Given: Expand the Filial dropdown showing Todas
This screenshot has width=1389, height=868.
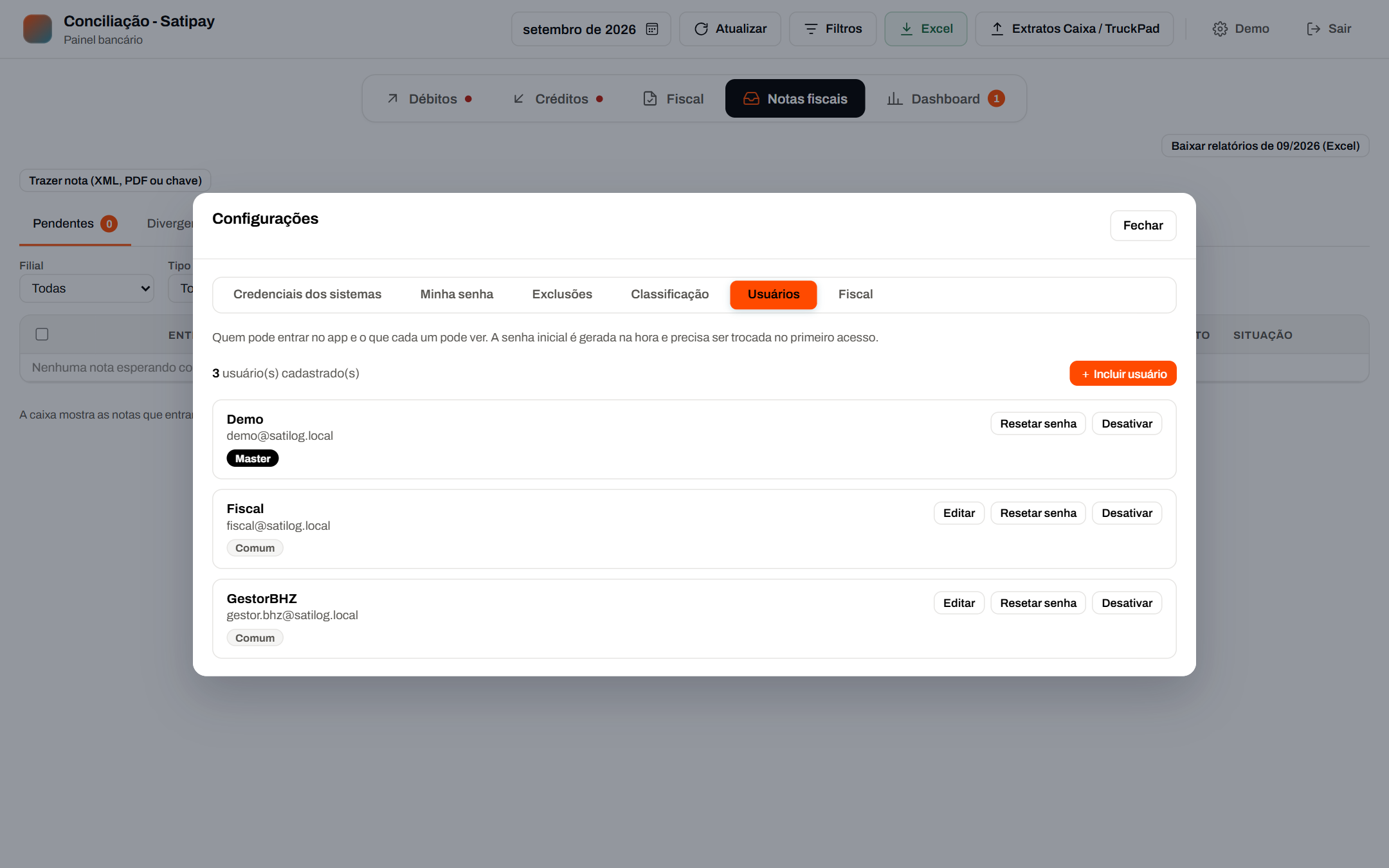Looking at the screenshot, I should click(x=87, y=289).
